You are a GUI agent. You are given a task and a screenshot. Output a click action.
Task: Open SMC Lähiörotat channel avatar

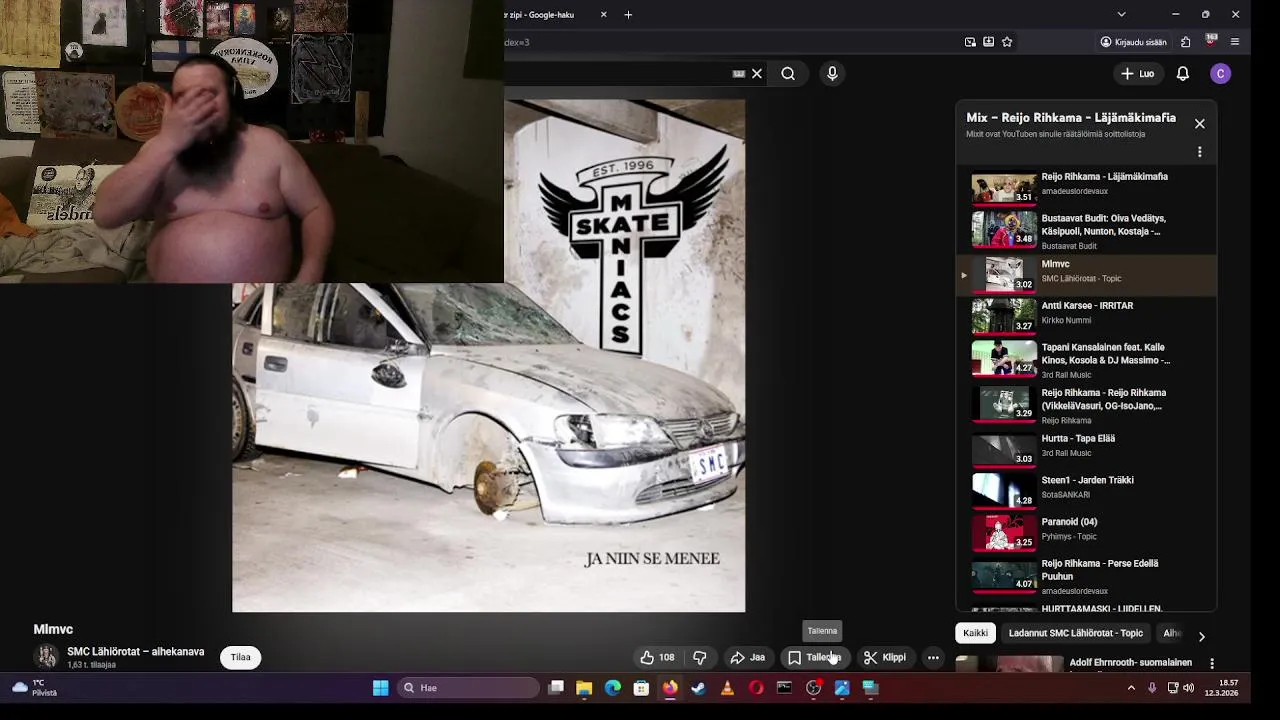(x=47, y=657)
